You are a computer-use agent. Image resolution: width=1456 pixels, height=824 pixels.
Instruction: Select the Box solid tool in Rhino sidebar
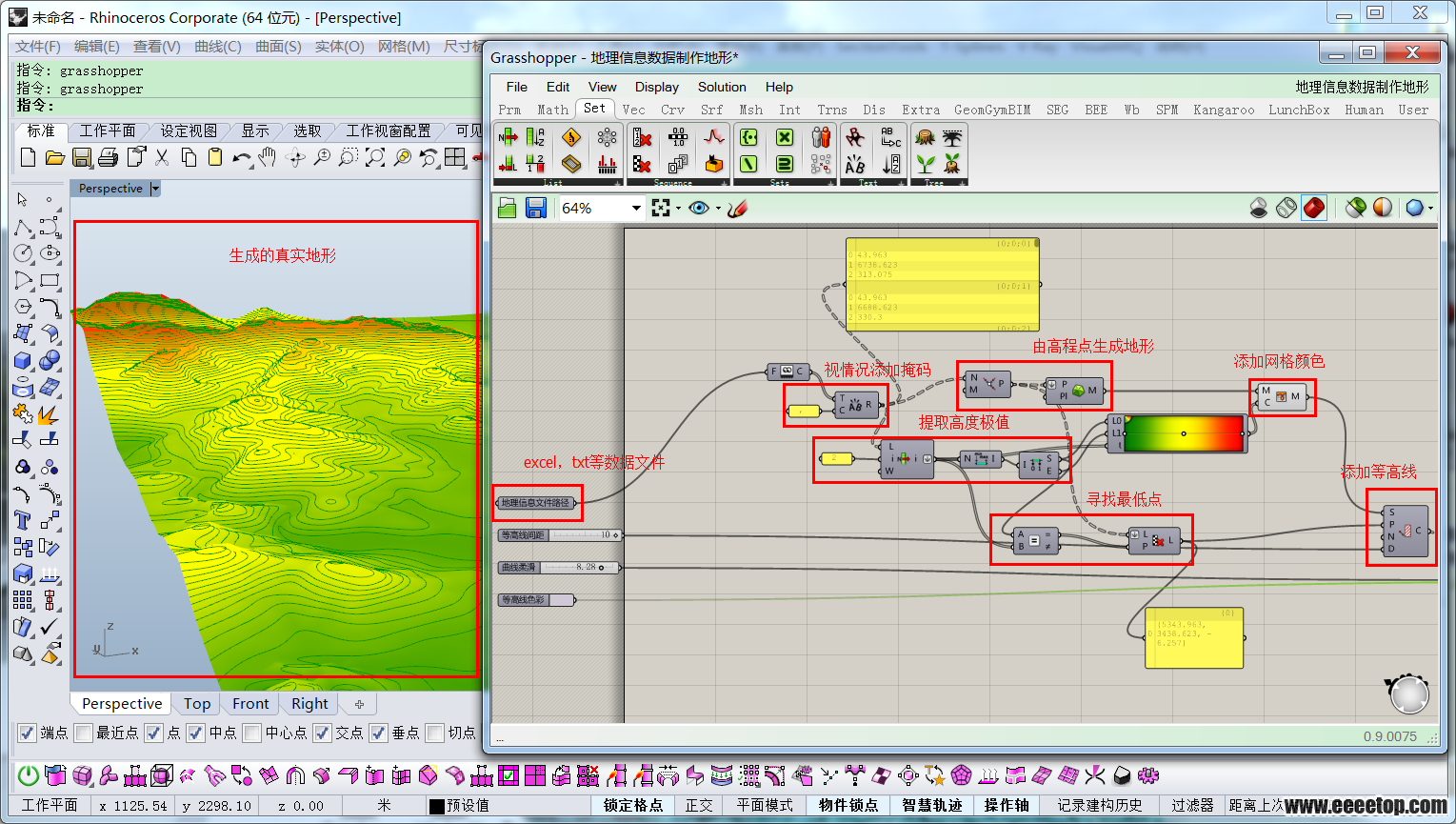pyautogui.click(x=23, y=360)
